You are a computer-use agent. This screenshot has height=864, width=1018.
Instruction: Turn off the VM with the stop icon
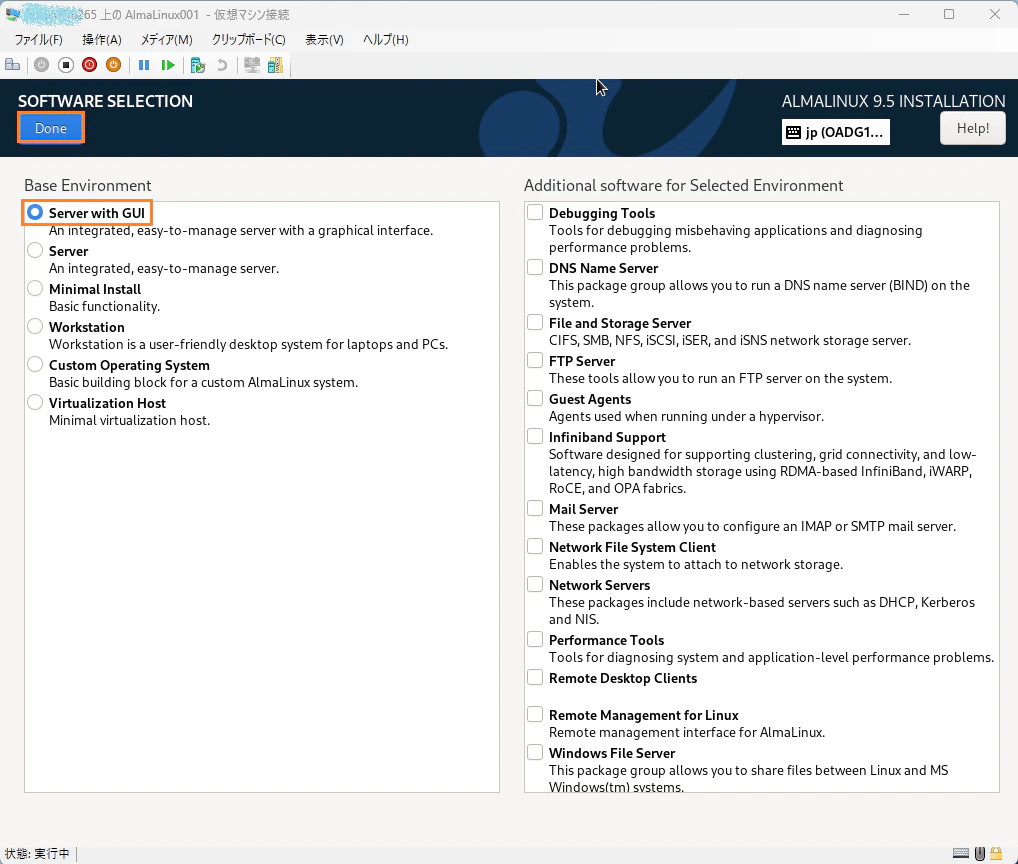(66, 65)
